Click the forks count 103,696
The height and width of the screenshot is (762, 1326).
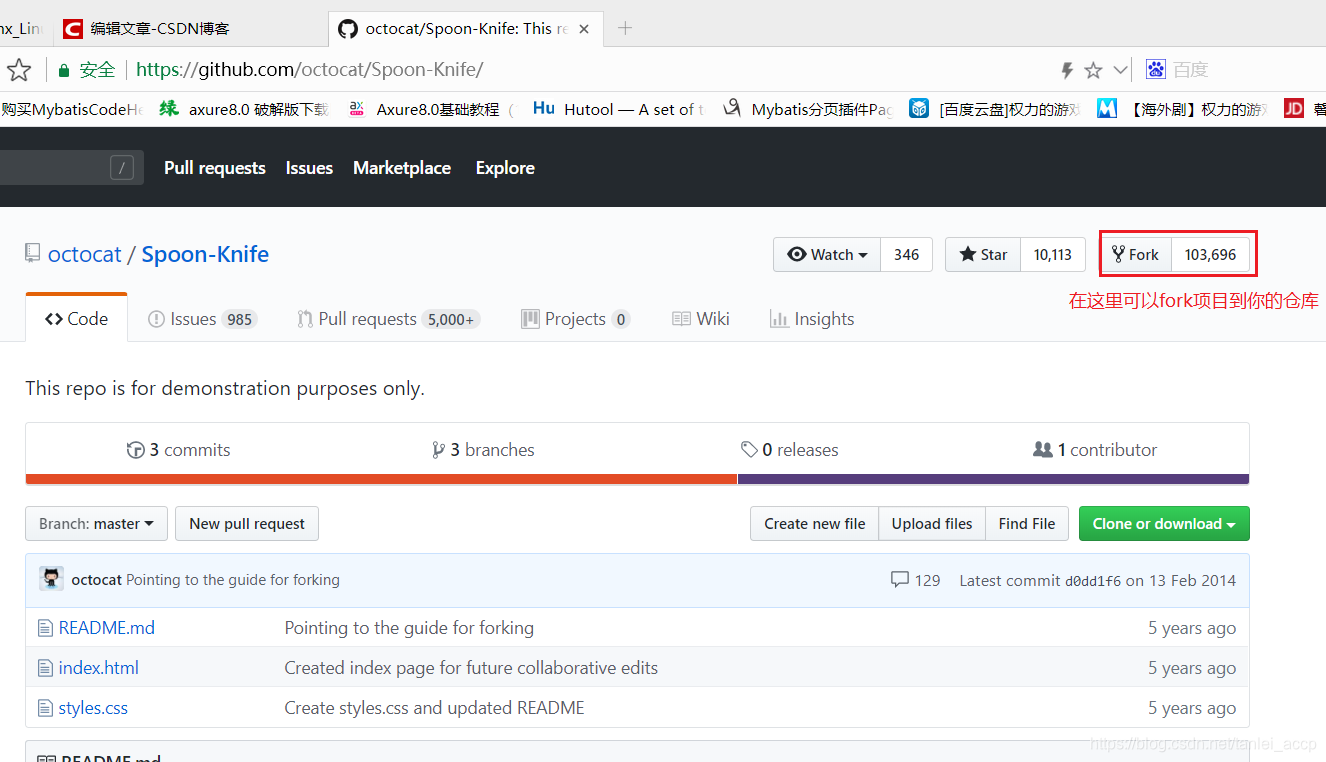pos(1211,255)
